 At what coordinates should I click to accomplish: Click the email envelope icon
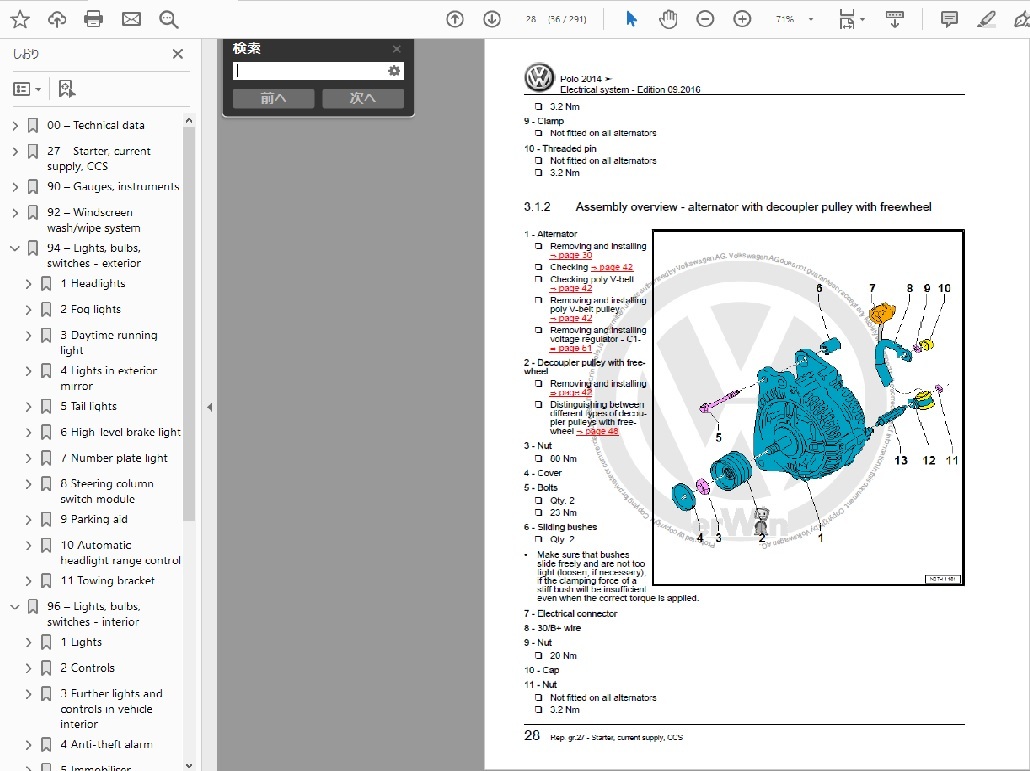131,20
